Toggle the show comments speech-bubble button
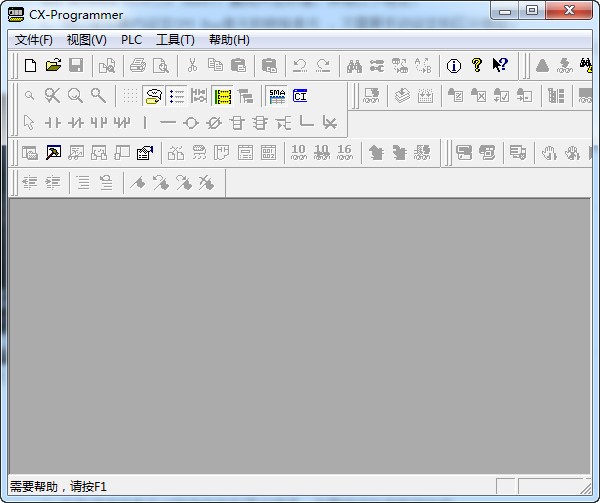The height and width of the screenshot is (503, 600). pos(153,96)
